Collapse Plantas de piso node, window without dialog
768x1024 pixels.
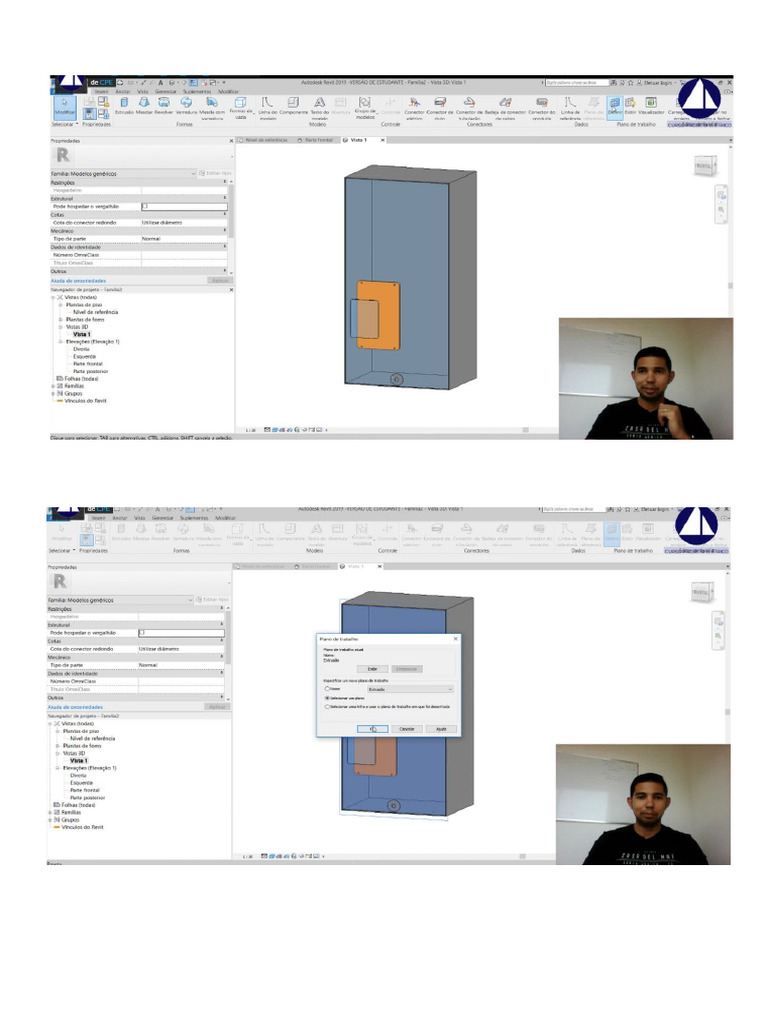61,305
